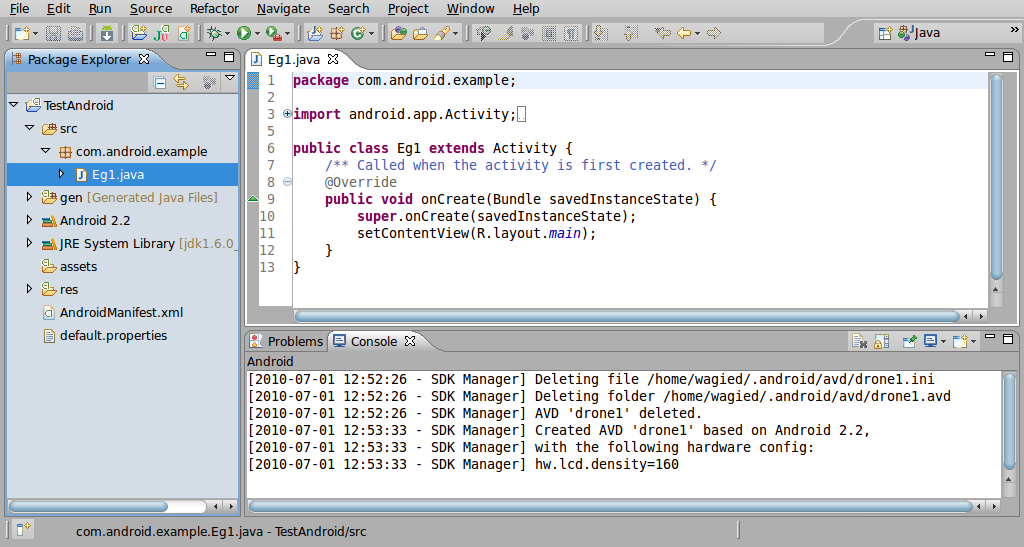Click the Open Perspective icon beside Java

(885, 33)
